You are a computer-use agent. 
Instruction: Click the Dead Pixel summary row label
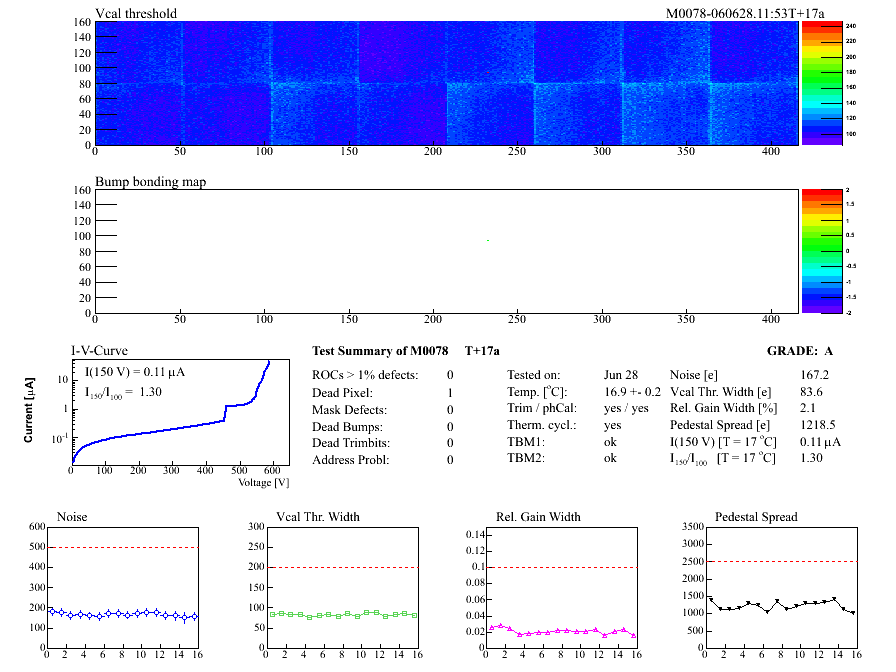(343, 392)
